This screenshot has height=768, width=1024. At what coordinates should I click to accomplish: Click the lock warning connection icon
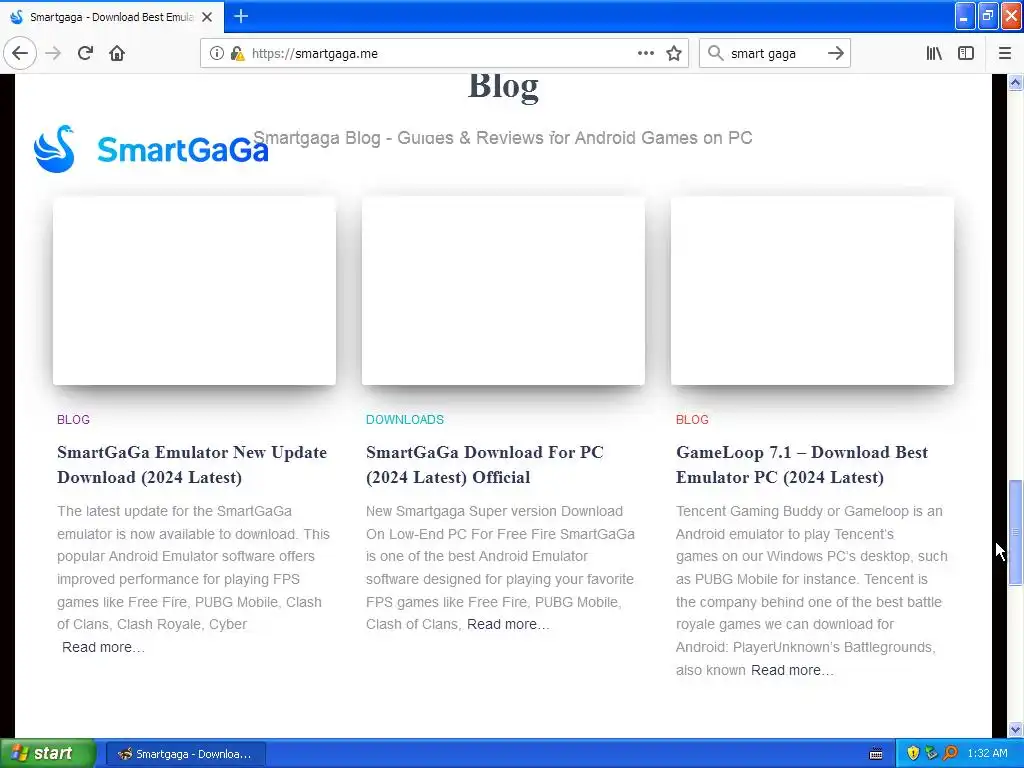[237, 54]
